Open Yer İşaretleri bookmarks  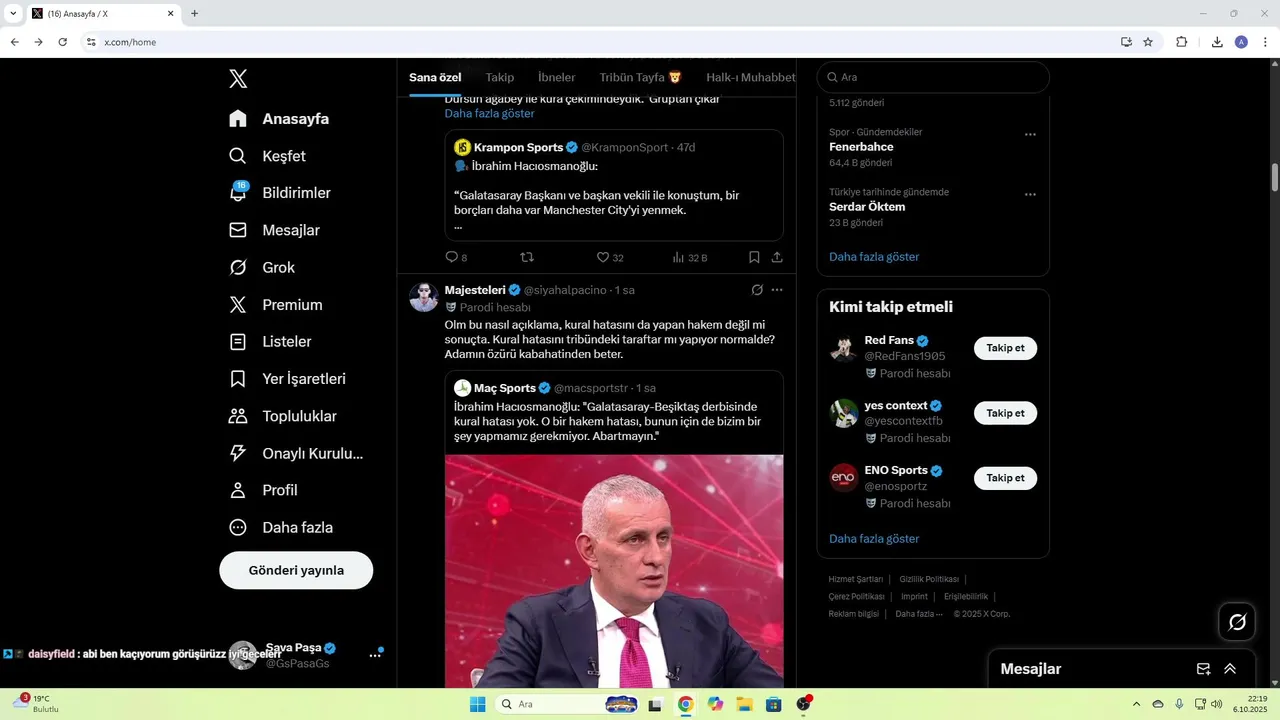tap(287, 379)
